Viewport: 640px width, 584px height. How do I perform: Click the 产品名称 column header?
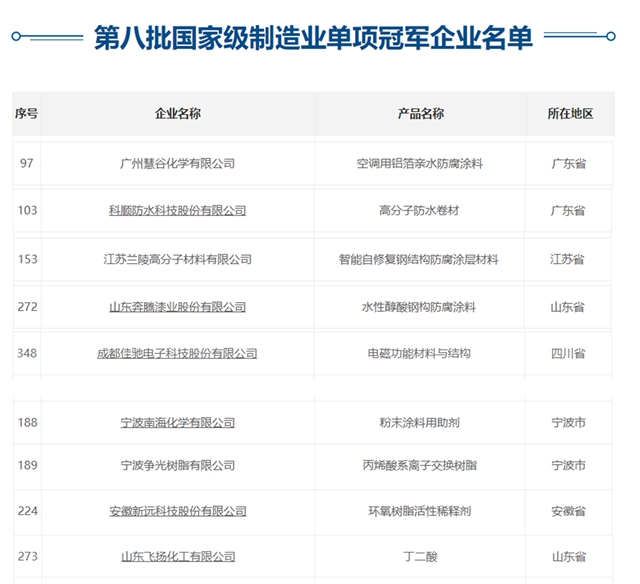pyautogui.click(x=421, y=113)
